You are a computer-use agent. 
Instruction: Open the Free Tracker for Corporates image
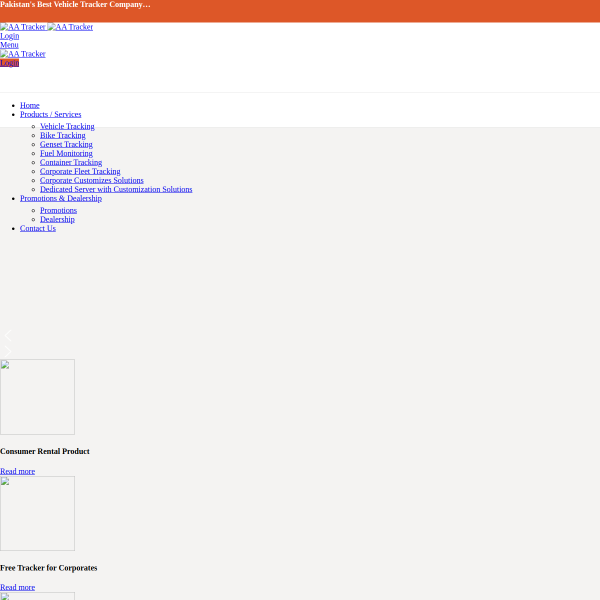[38, 514]
